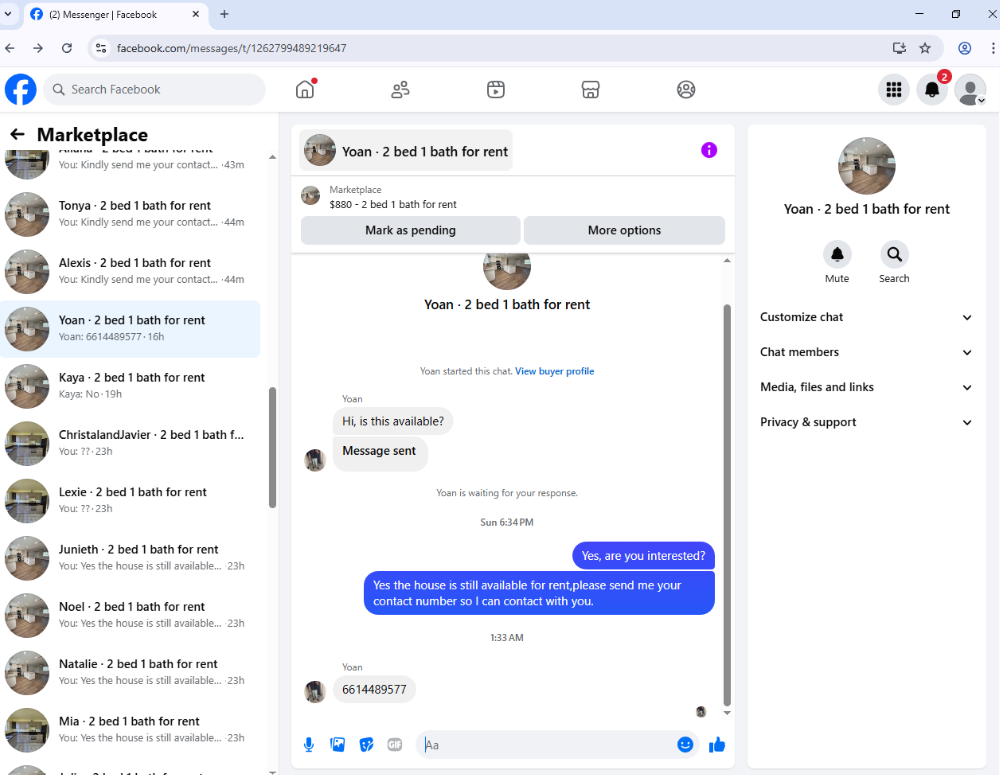This screenshot has width=1000, height=775.
Task: Select Yoan chat in conversation list
Action: click(131, 328)
